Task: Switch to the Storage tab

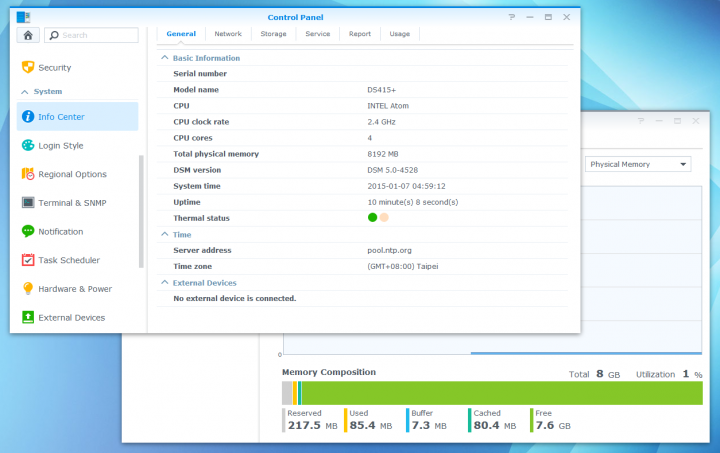Action: tap(273, 34)
